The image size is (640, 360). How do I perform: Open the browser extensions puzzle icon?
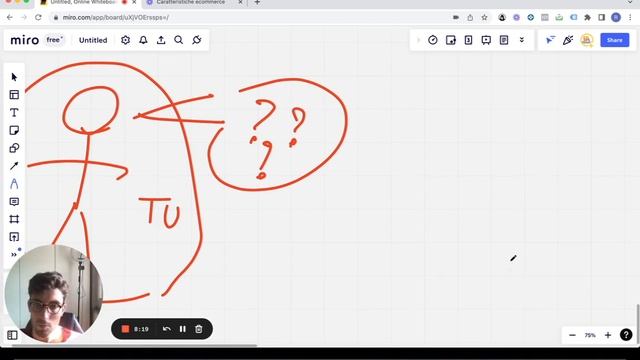pyautogui.click(x=587, y=18)
